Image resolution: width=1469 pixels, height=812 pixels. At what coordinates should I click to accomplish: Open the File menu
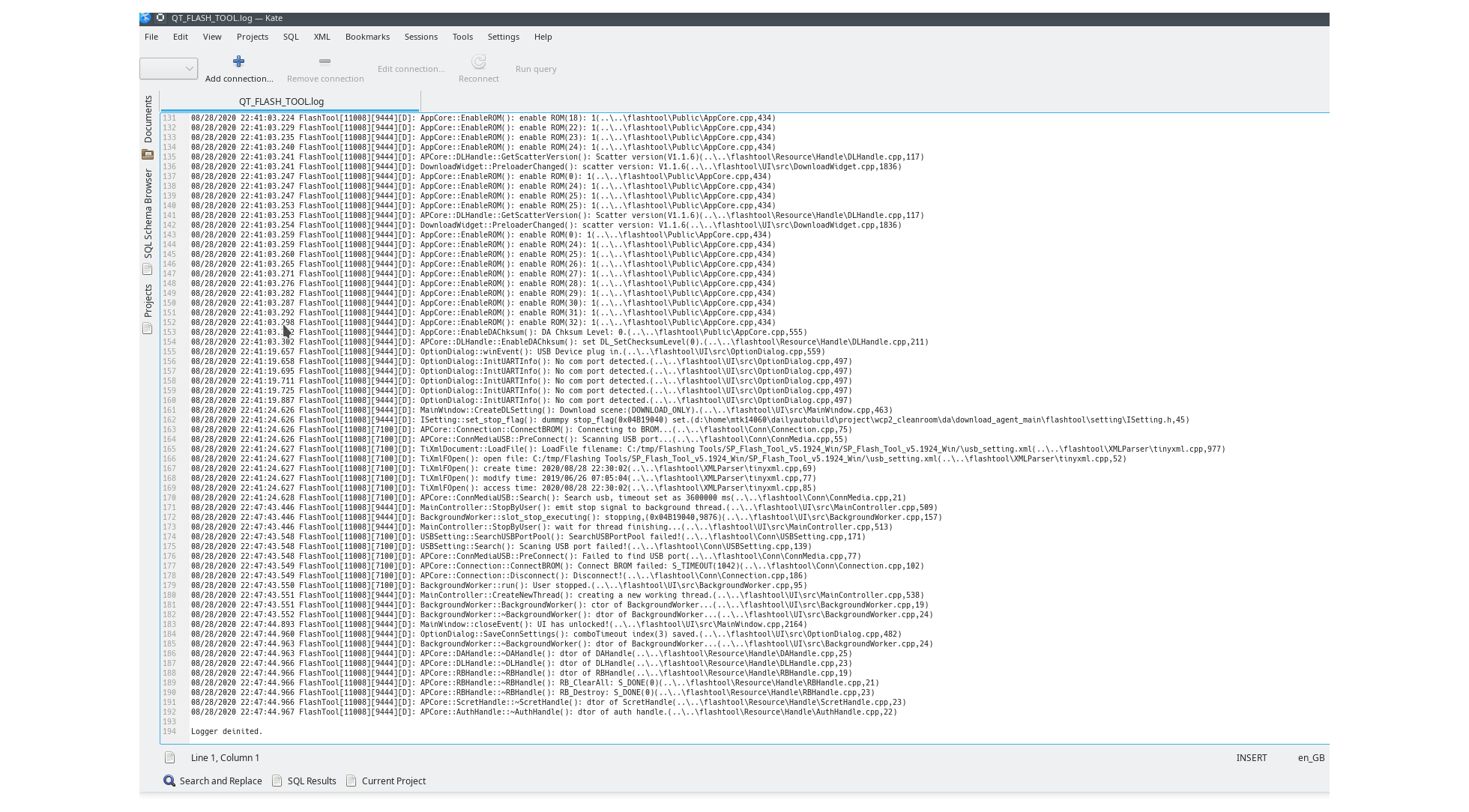click(151, 37)
